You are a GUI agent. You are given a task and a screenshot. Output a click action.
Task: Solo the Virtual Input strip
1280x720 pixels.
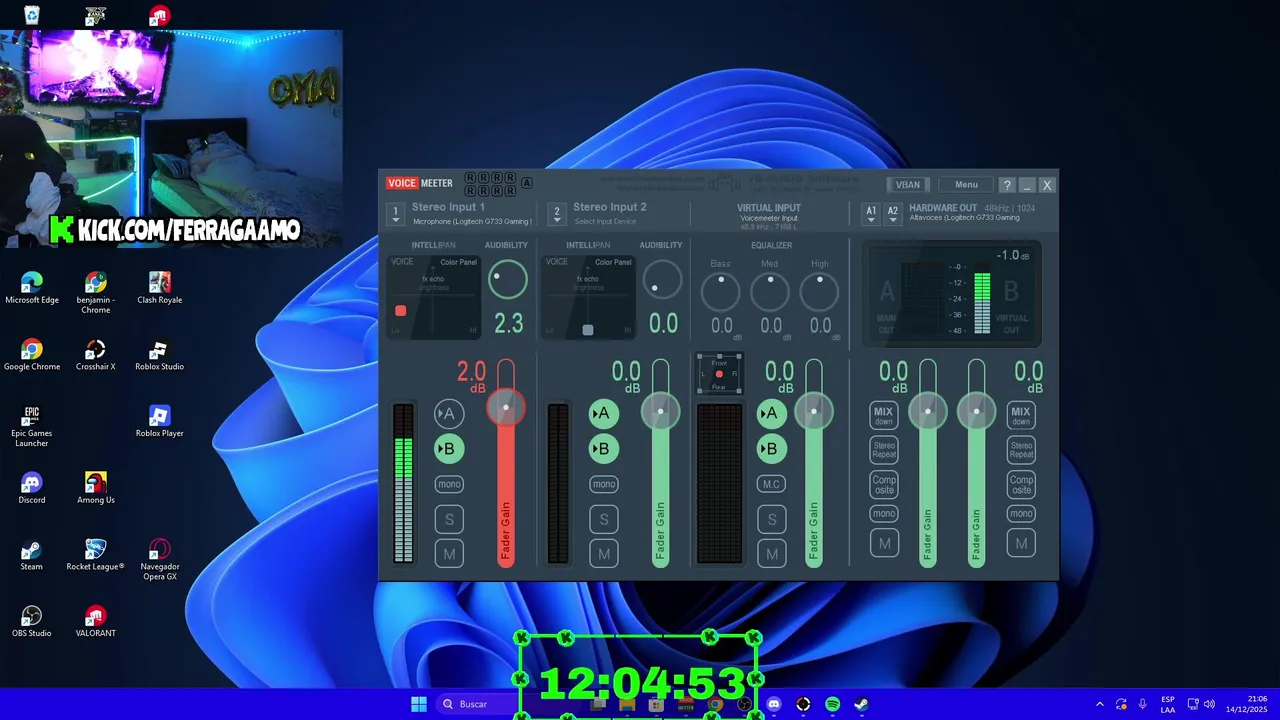[x=771, y=519]
